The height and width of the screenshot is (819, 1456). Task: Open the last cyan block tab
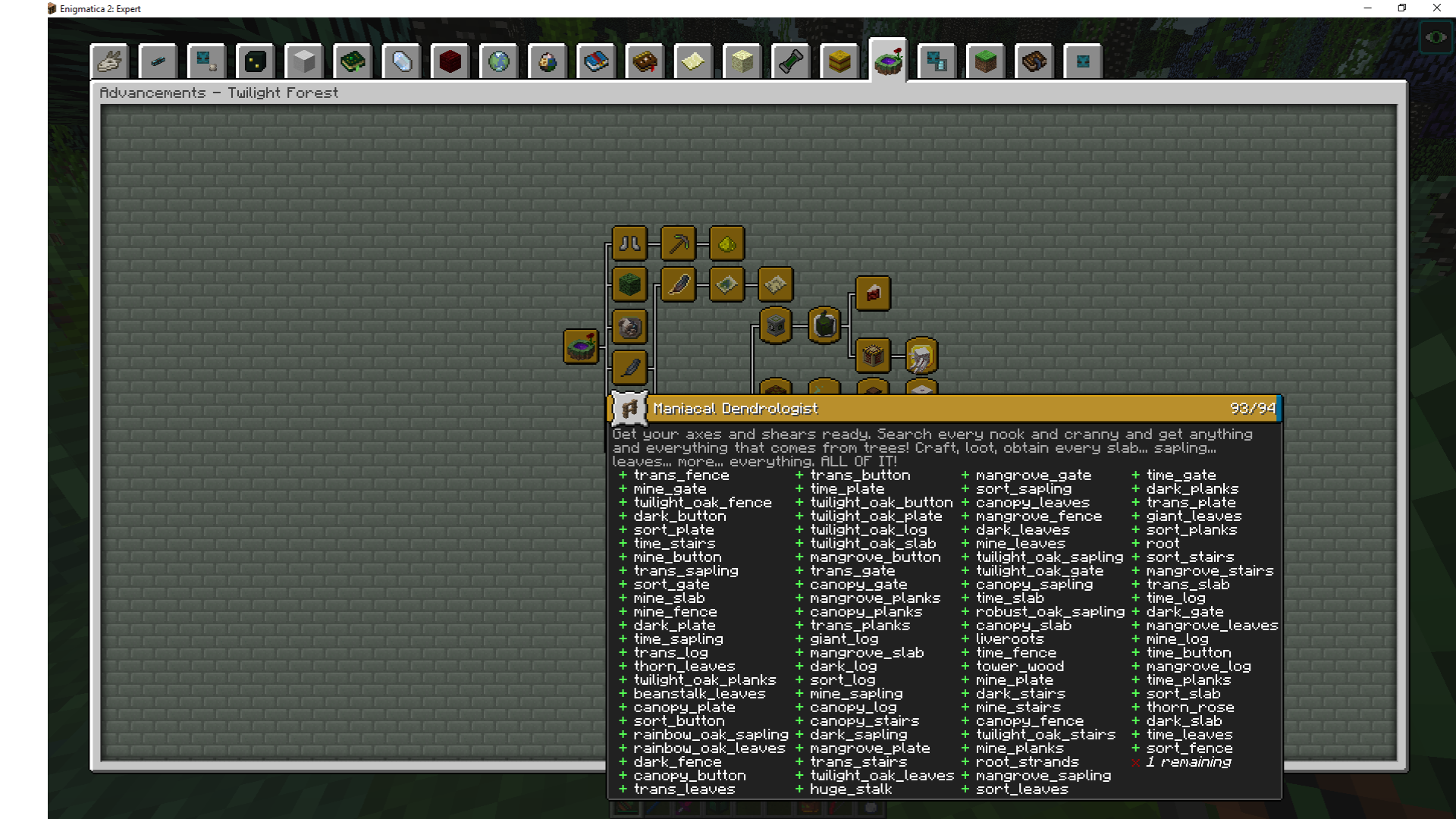tap(1082, 61)
